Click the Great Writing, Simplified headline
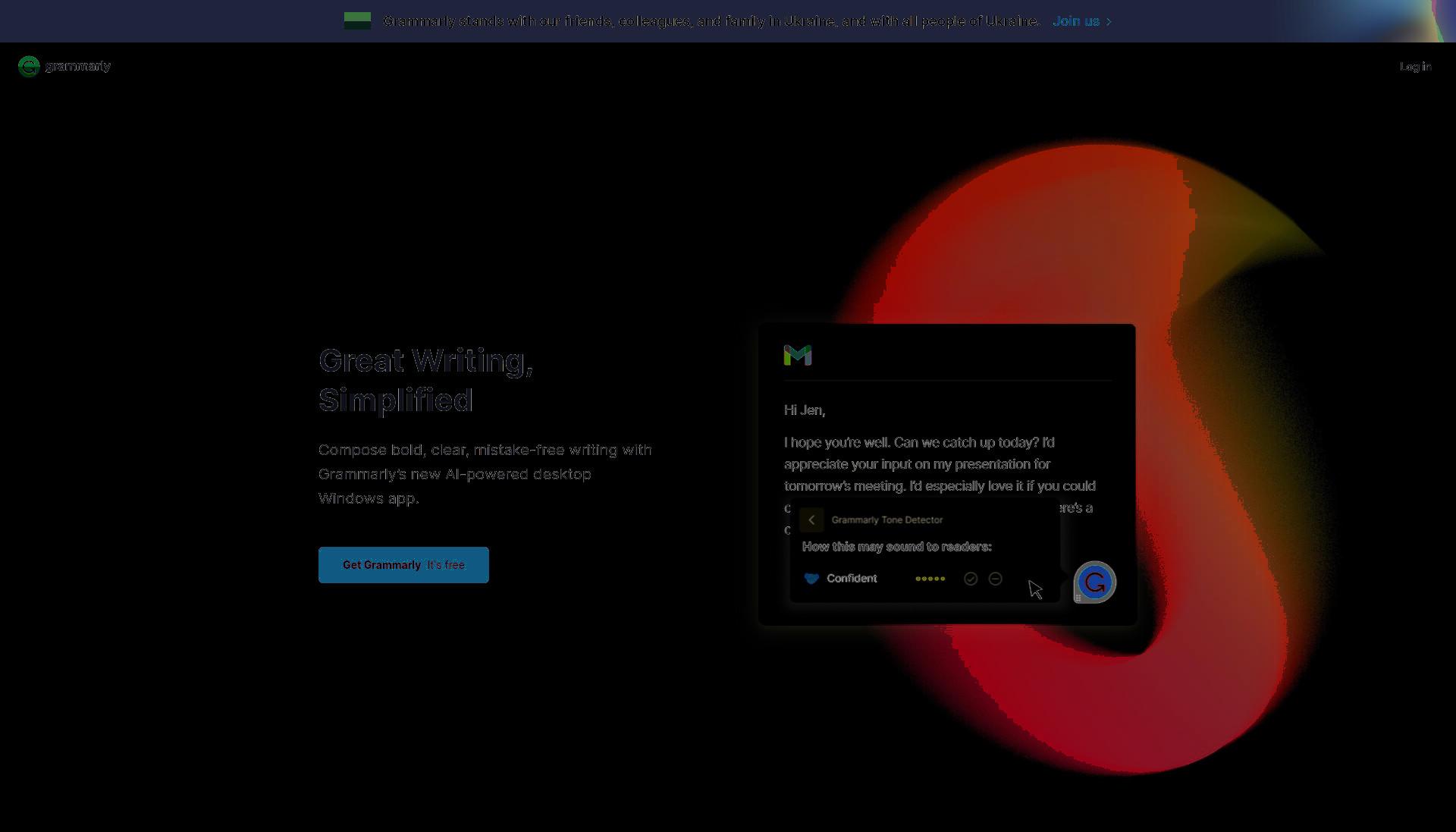This screenshot has height=832, width=1456. click(425, 380)
